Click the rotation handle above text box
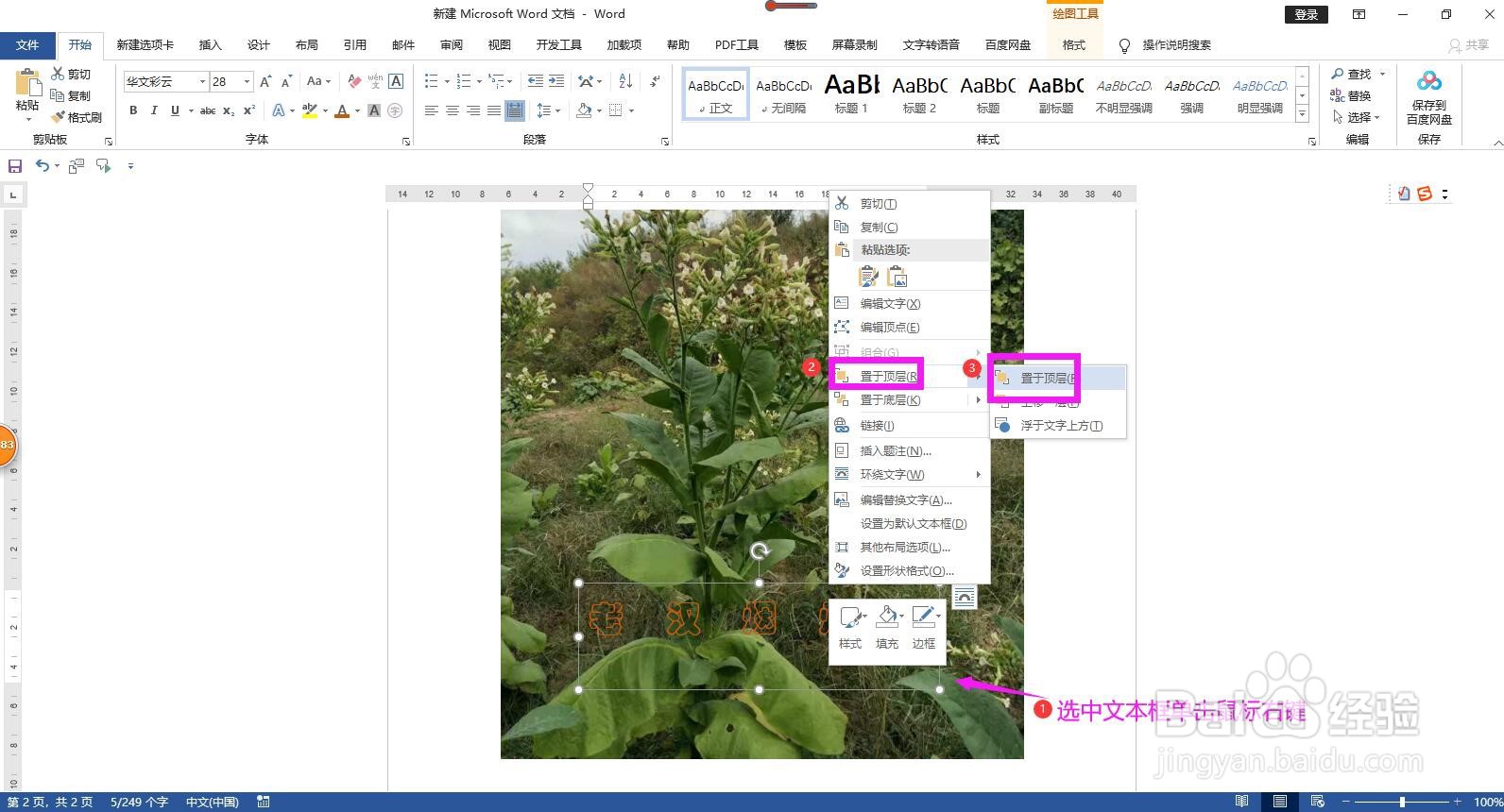This screenshot has height=812, width=1504. tap(760, 551)
